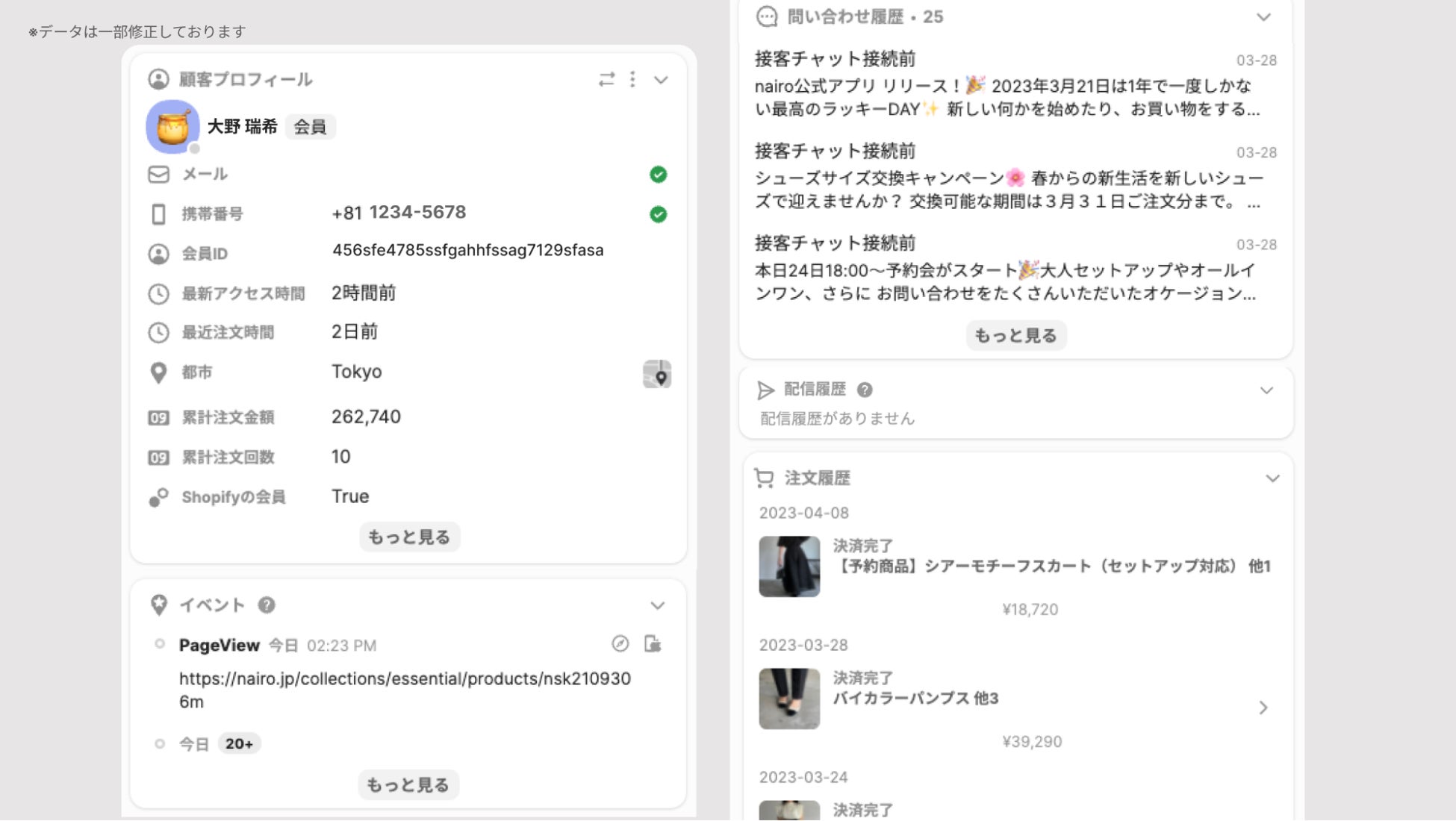Collapse the 問い合わせ履歴 section

tap(1263, 17)
